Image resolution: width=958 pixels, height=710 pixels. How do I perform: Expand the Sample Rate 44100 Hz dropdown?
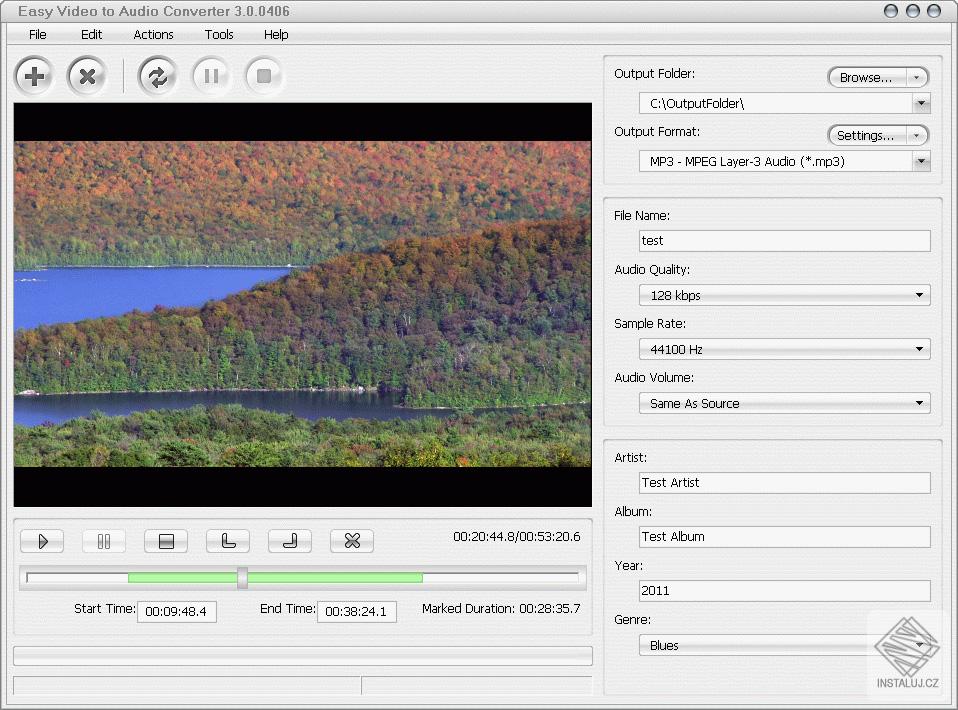[x=784, y=349]
